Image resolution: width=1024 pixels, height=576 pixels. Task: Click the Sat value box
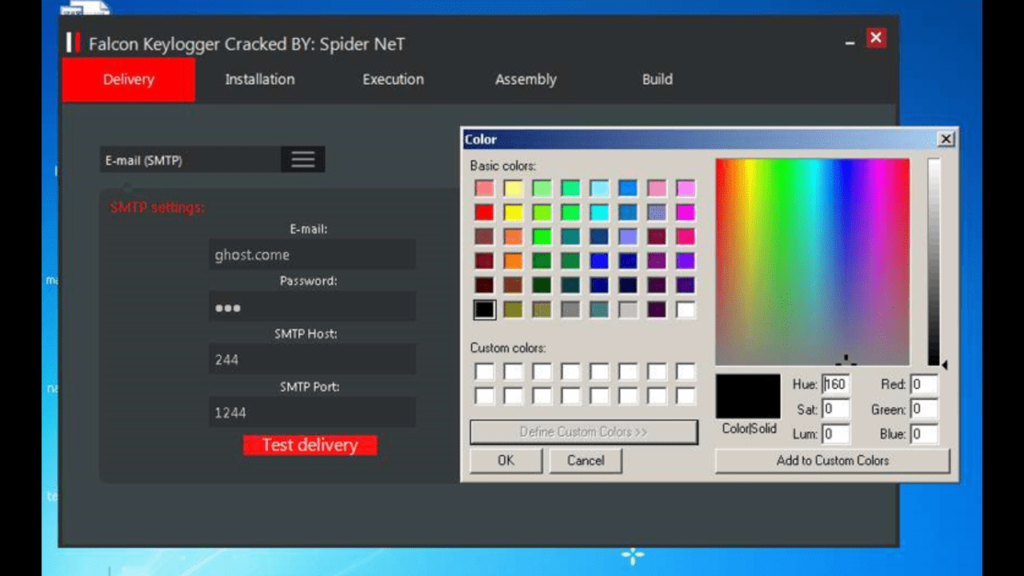[x=835, y=409]
